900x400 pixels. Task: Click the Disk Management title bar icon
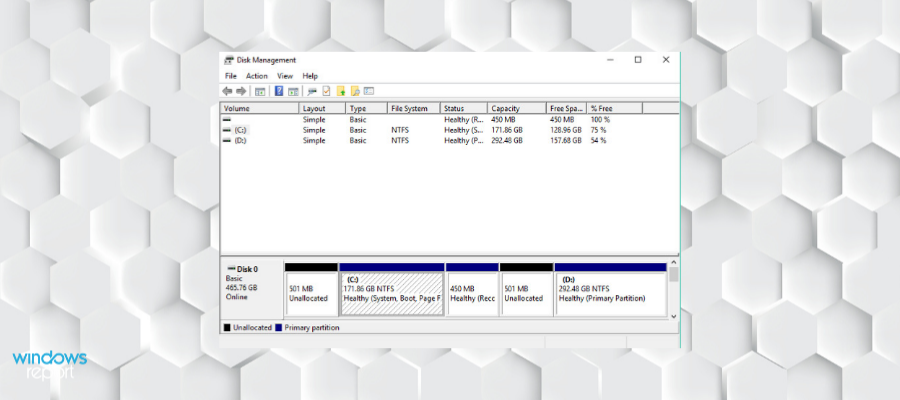click(229, 60)
